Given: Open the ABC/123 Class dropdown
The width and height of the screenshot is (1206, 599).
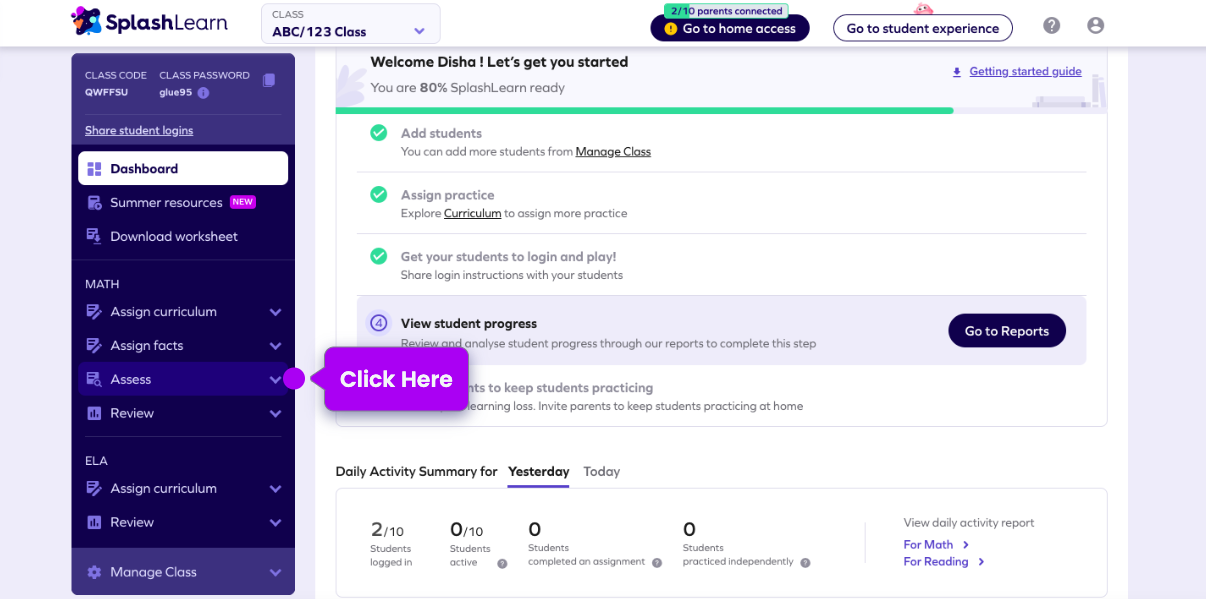Looking at the screenshot, I should 350,24.
